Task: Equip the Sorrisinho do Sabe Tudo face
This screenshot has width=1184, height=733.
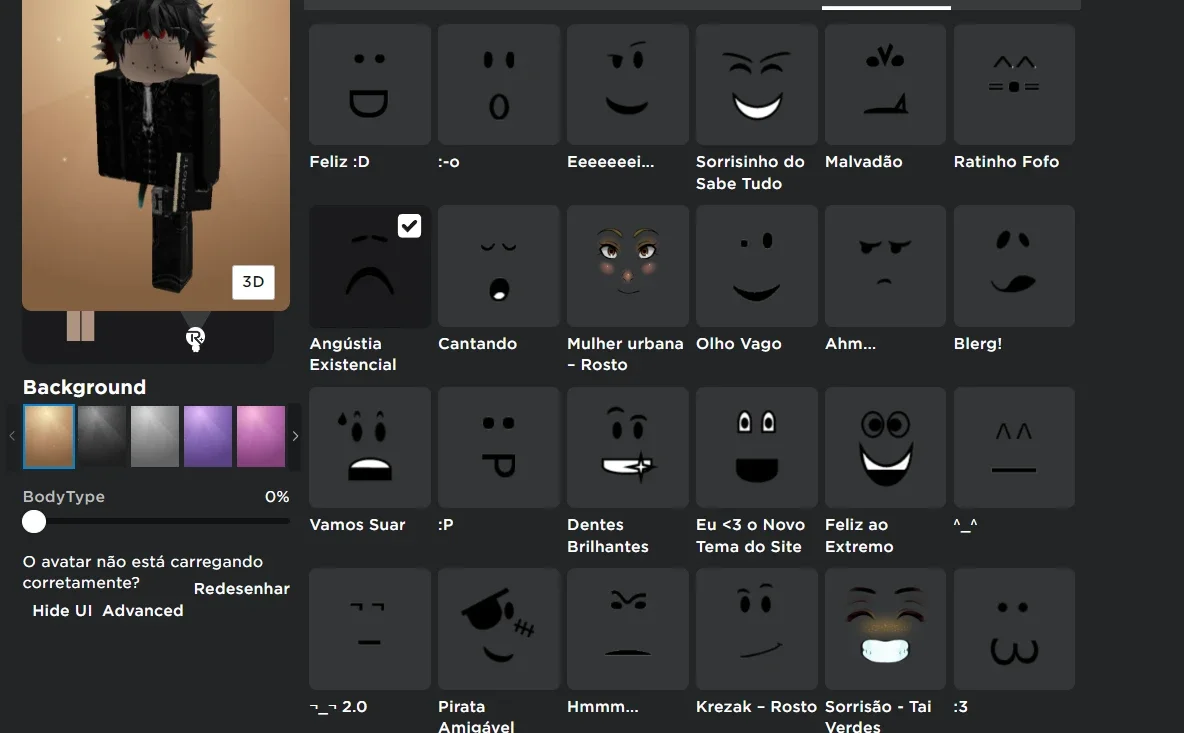Action: (x=757, y=85)
